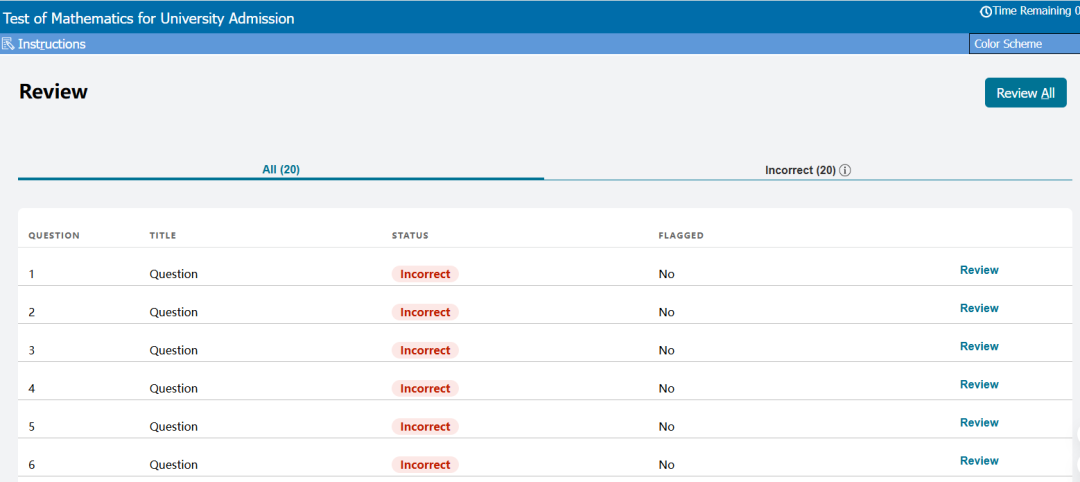Switch to the Incorrect (20) tab
This screenshot has width=1080, height=482.
click(808, 170)
